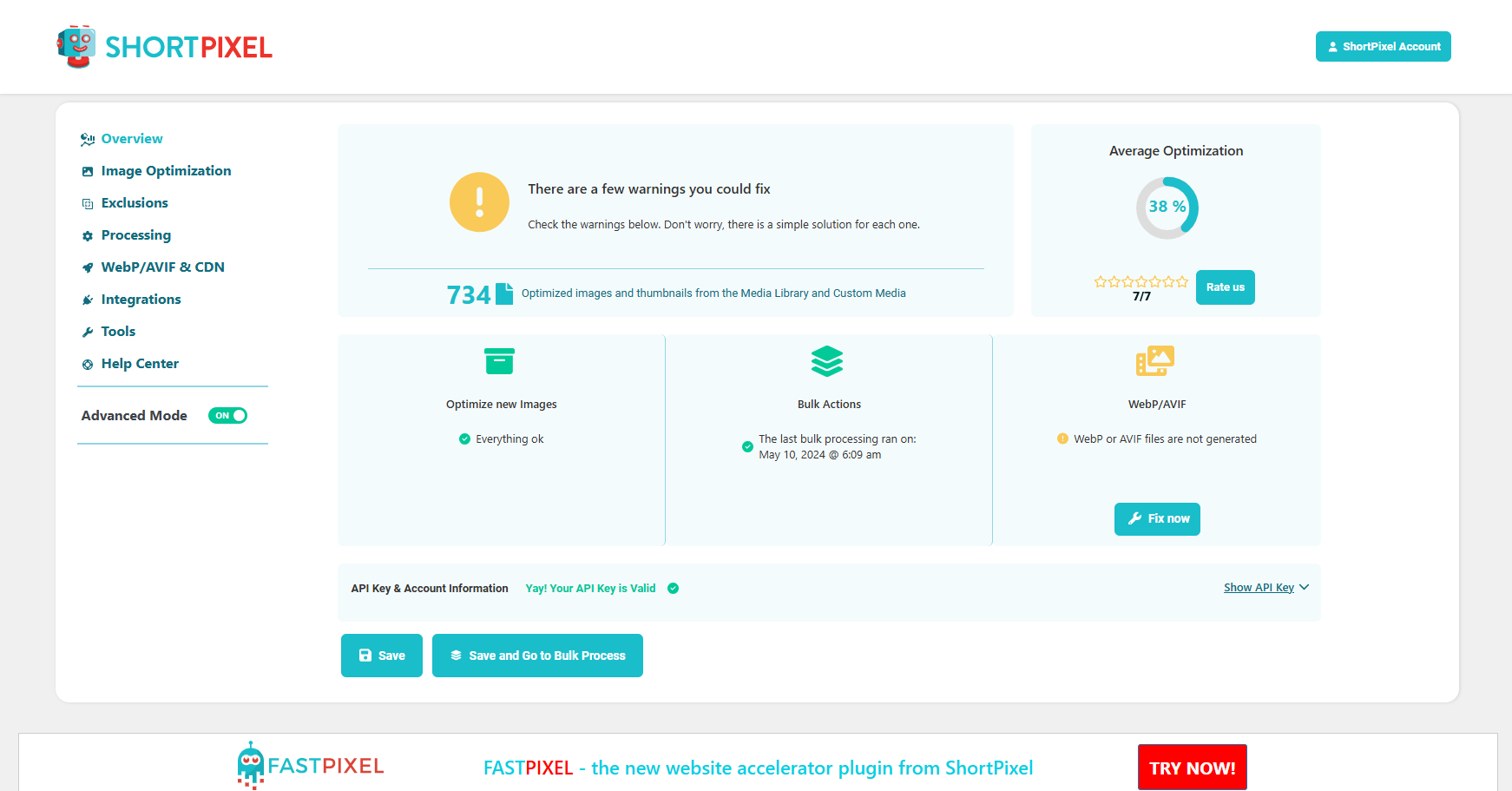Click the star rating row
The height and width of the screenshot is (791, 1512).
(1141, 282)
